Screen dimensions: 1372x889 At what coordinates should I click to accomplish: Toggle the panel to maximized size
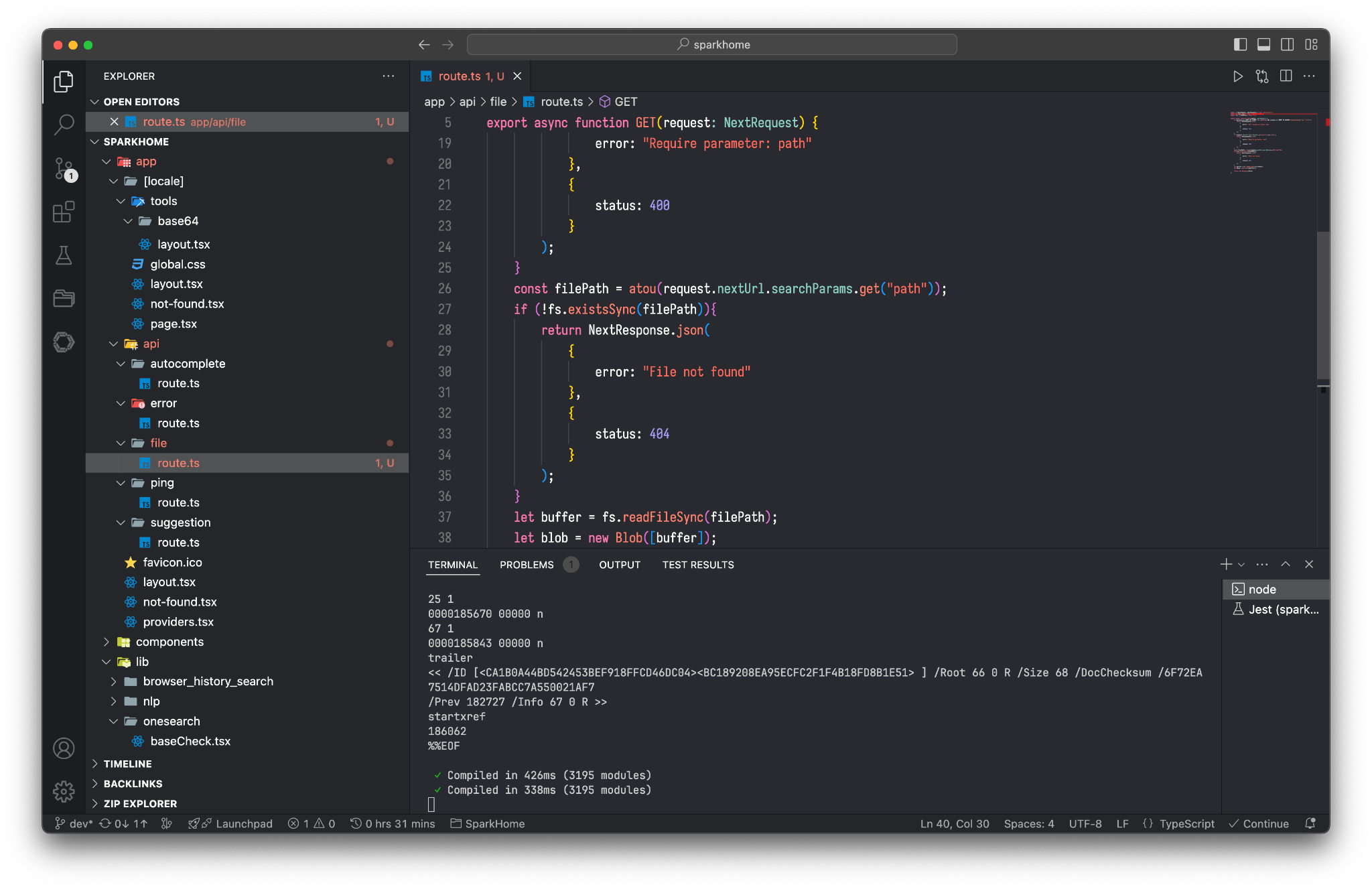(x=1285, y=564)
